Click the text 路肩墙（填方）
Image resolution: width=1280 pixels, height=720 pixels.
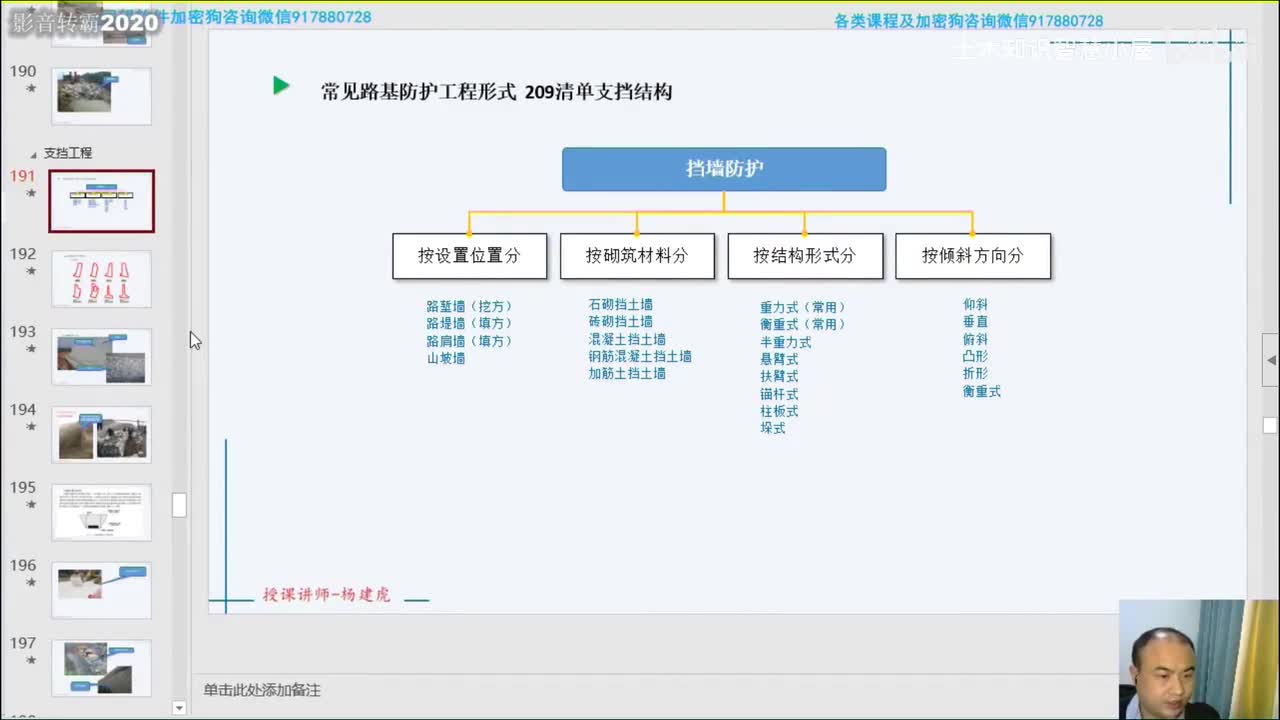pyautogui.click(x=469, y=341)
